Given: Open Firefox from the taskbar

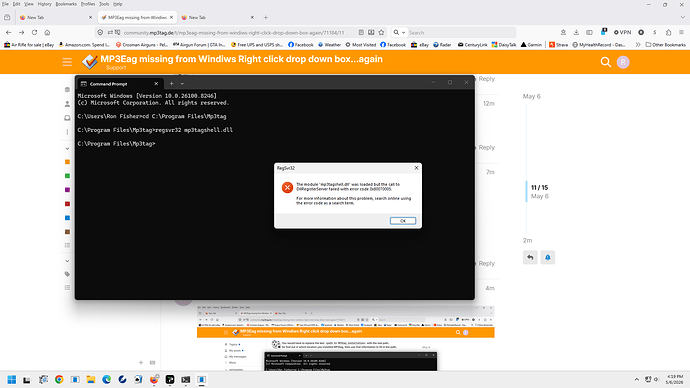Looking at the screenshot, I should pos(154,380).
